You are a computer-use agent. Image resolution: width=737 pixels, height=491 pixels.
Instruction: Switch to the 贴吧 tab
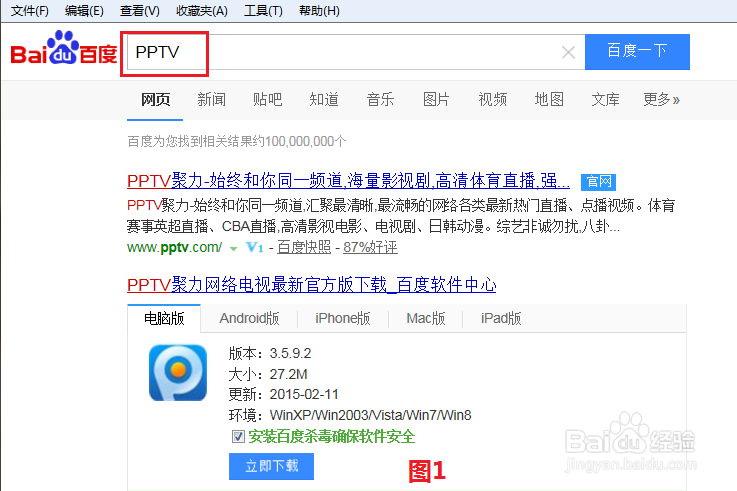267,100
